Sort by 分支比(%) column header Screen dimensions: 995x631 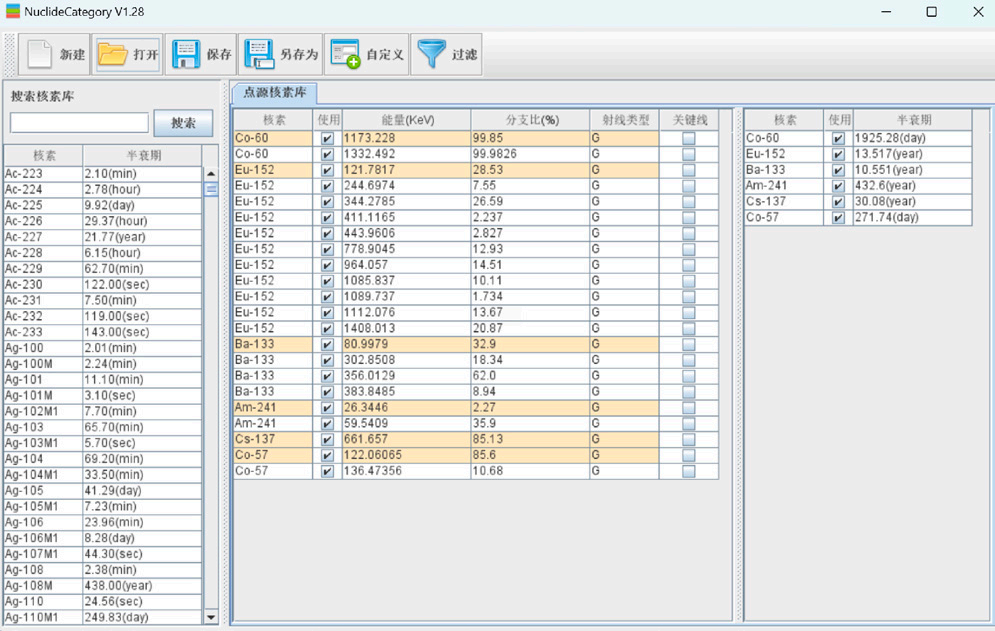coord(530,120)
